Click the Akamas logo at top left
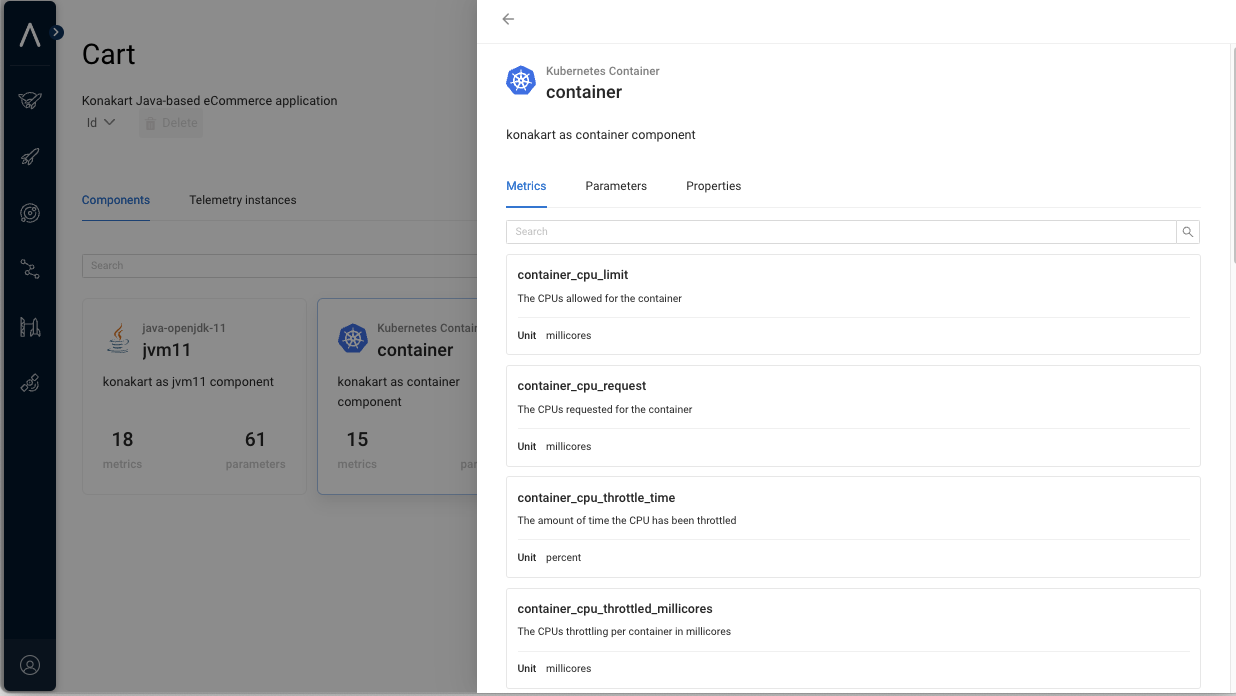The height and width of the screenshot is (696, 1236). (30, 36)
